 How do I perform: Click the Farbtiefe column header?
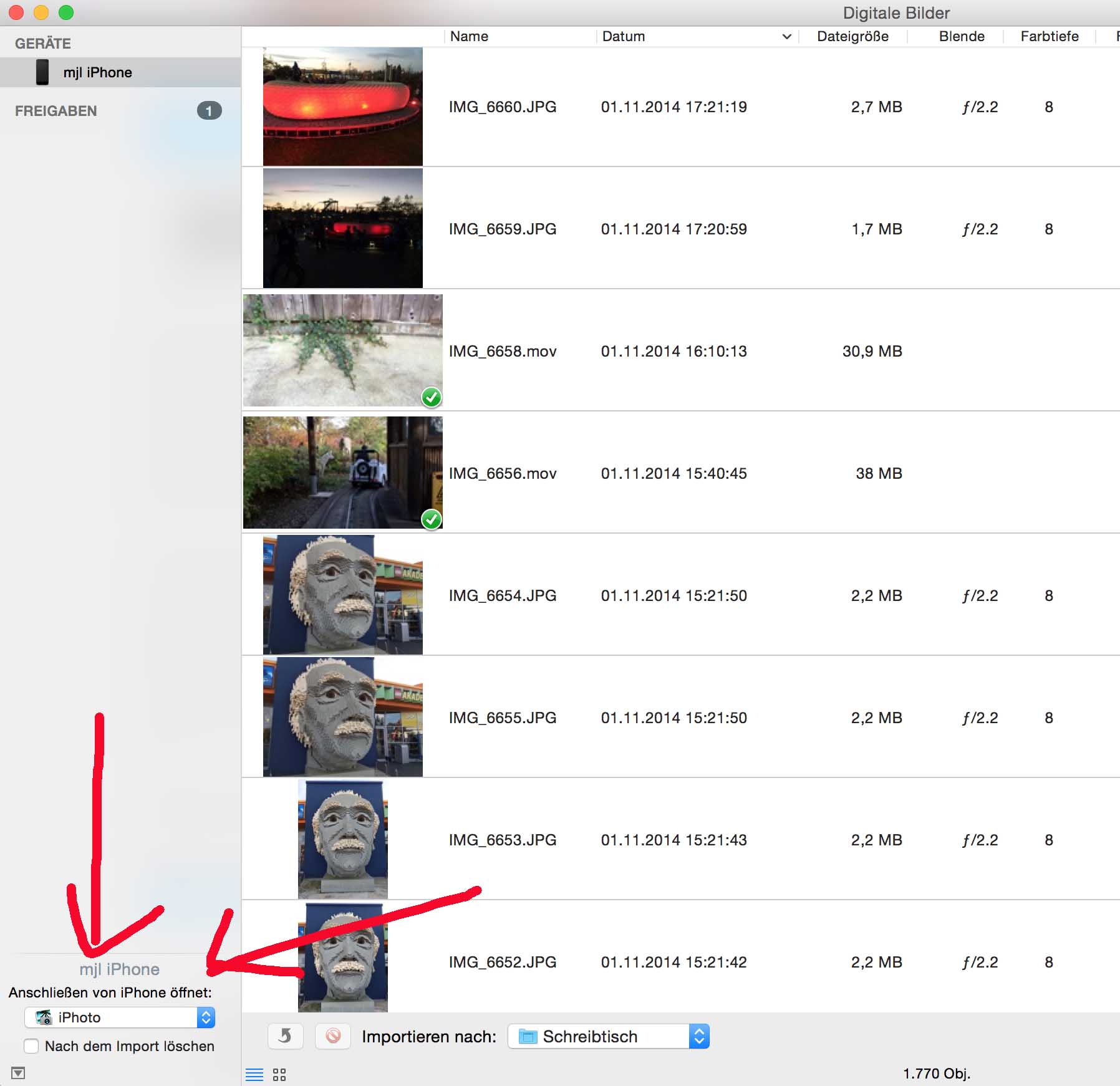tap(1049, 37)
